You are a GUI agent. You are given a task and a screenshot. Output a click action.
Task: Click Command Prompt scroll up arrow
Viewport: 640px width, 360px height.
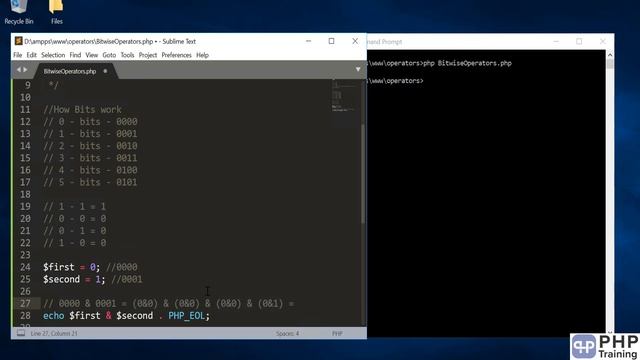pyautogui.click(x=610, y=54)
